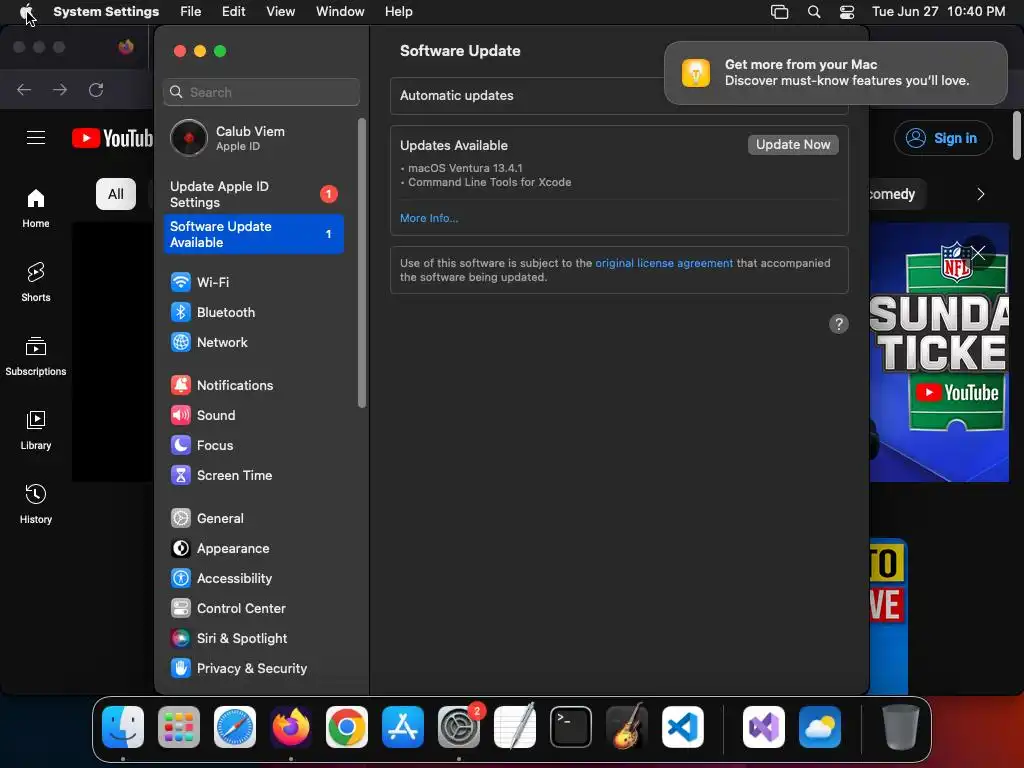This screenshot has width=1024, height=768.
Task: Open Calub Viem Apple ID
Action: 253,138
